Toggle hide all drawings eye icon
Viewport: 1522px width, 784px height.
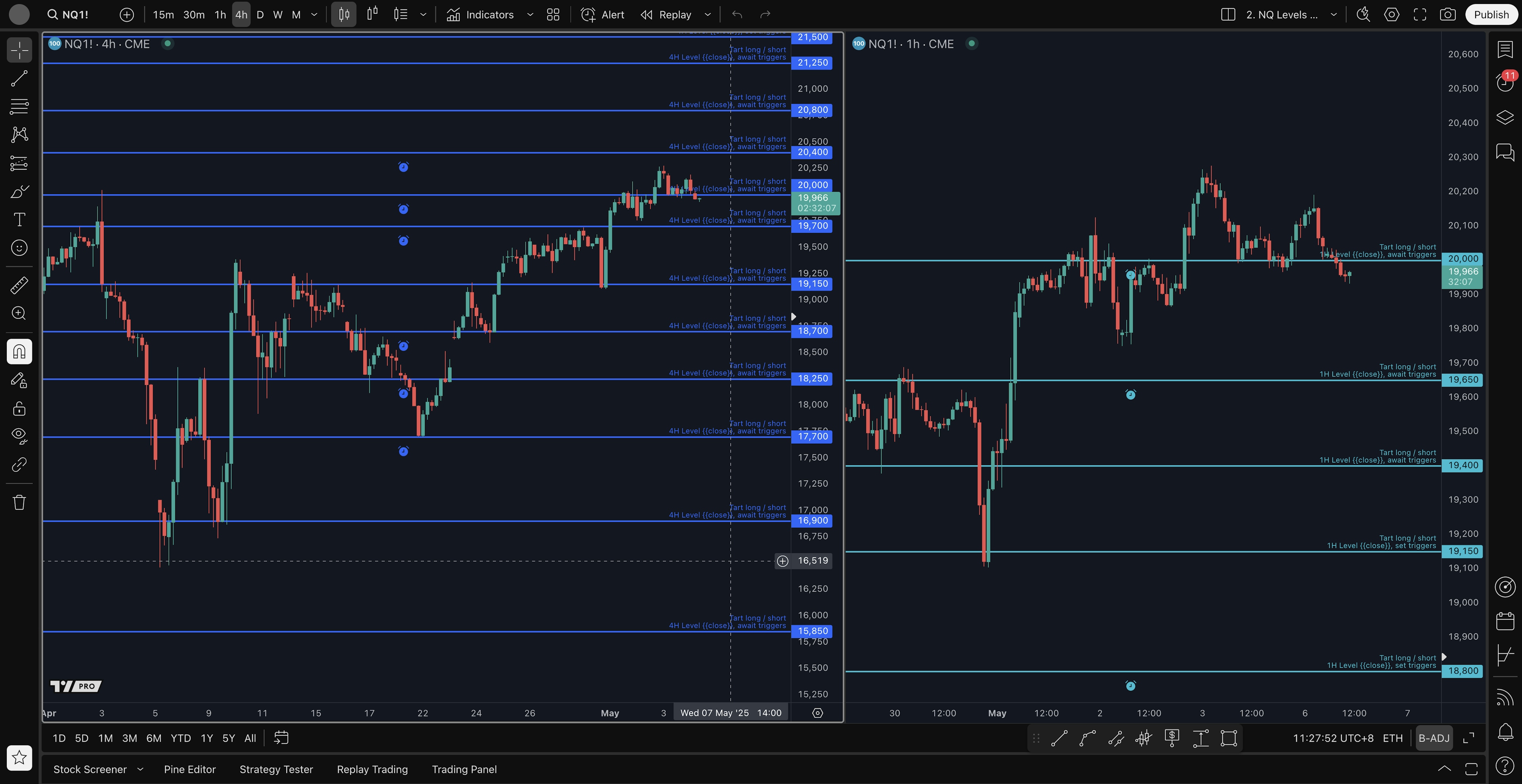[19, 436]
